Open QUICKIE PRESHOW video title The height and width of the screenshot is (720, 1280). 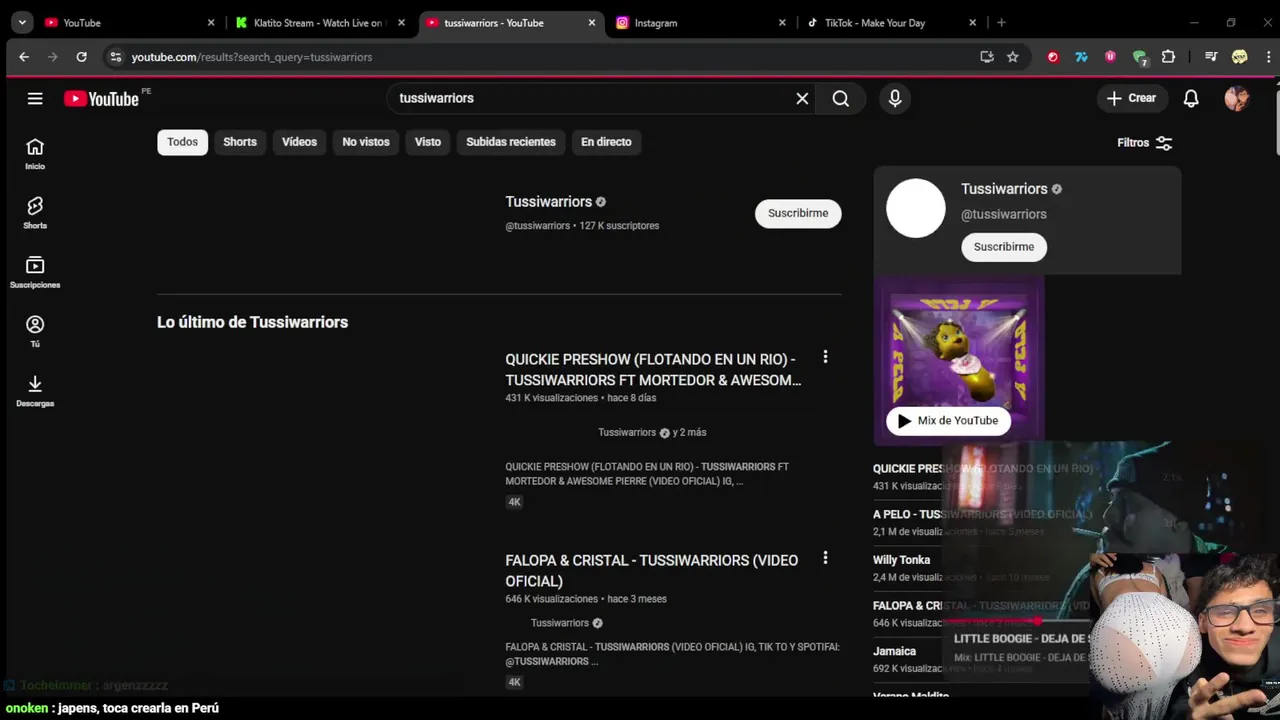653,370
